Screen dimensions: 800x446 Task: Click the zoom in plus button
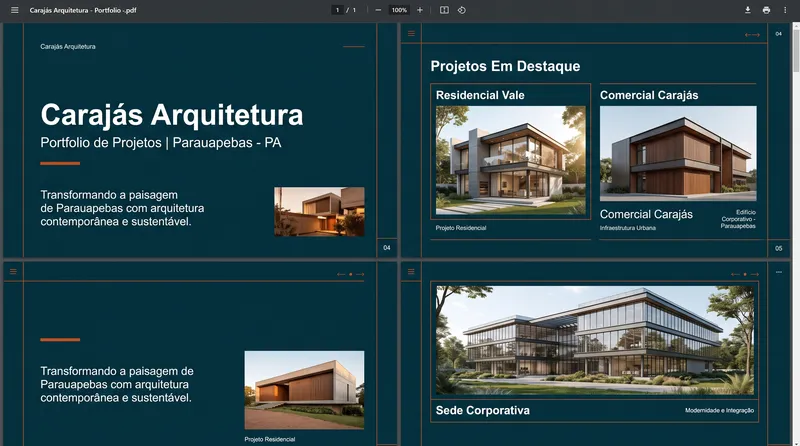coord(420,10)
